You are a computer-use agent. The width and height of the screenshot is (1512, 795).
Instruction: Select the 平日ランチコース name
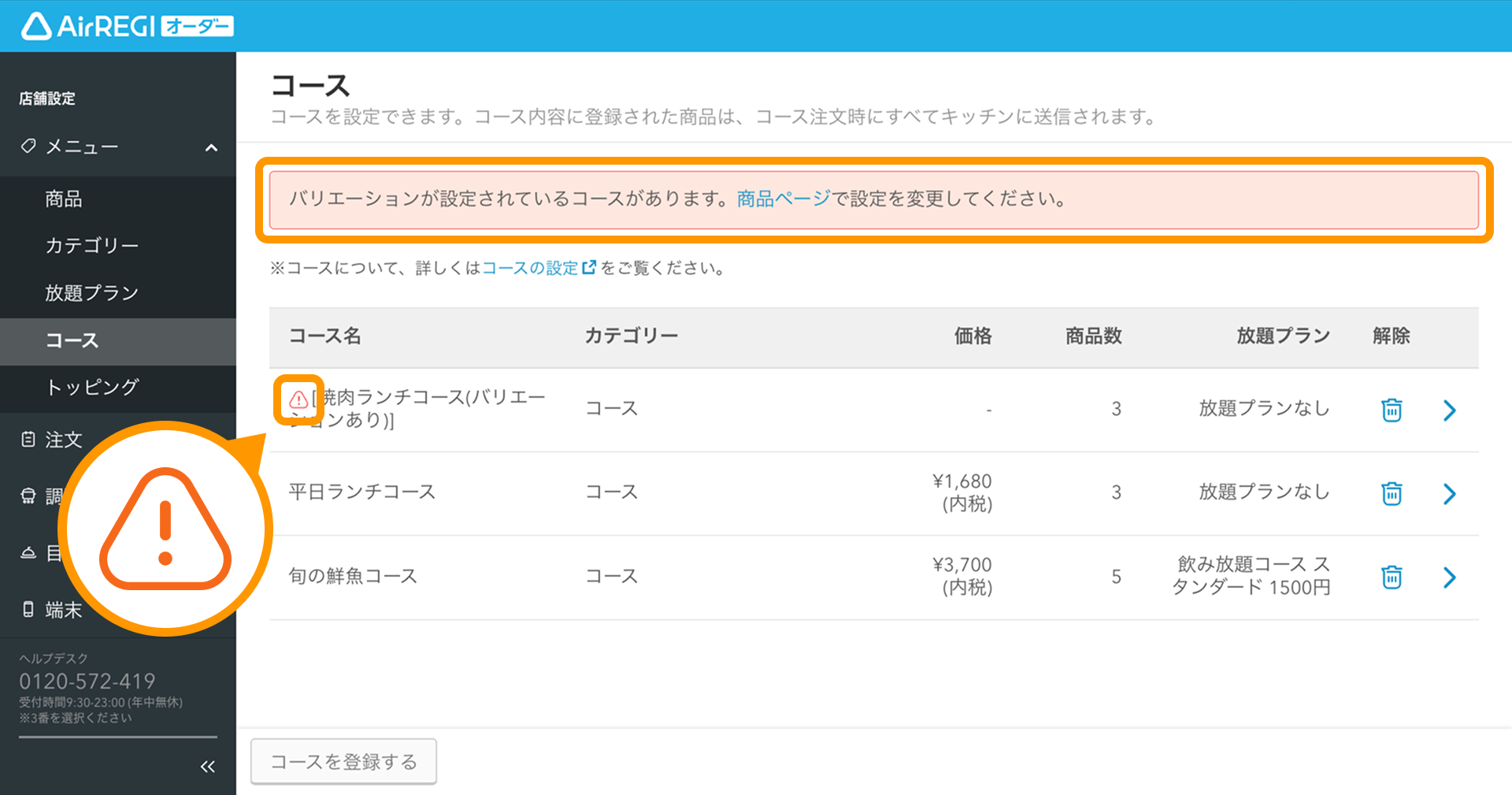[x=361, y=492]
